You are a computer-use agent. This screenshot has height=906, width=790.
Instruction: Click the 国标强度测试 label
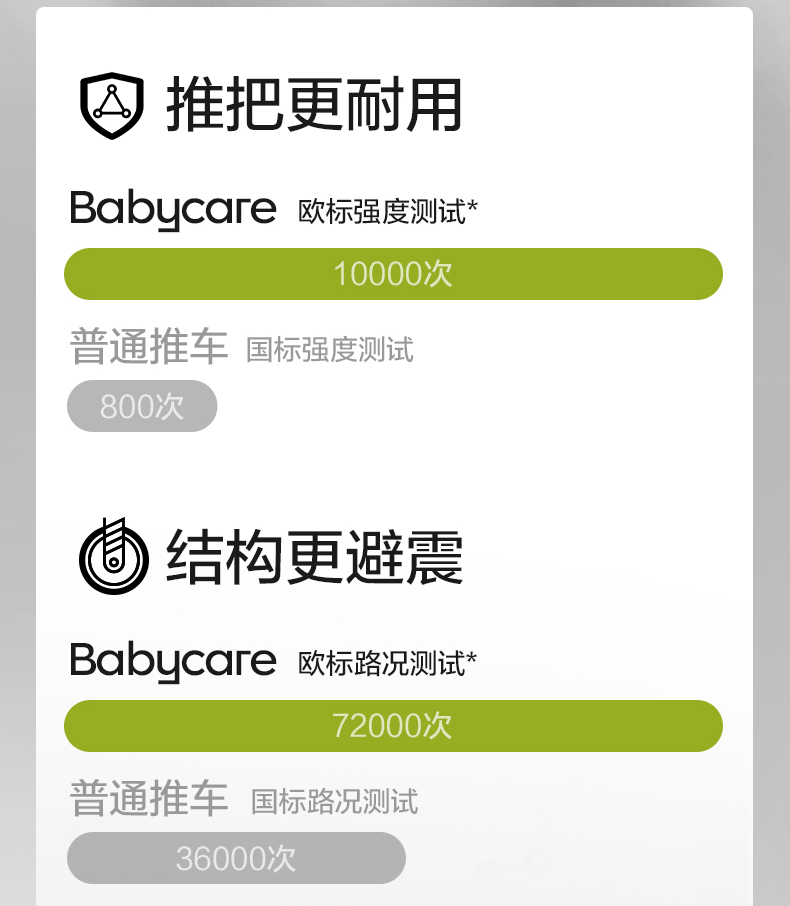tap(330, 350)
